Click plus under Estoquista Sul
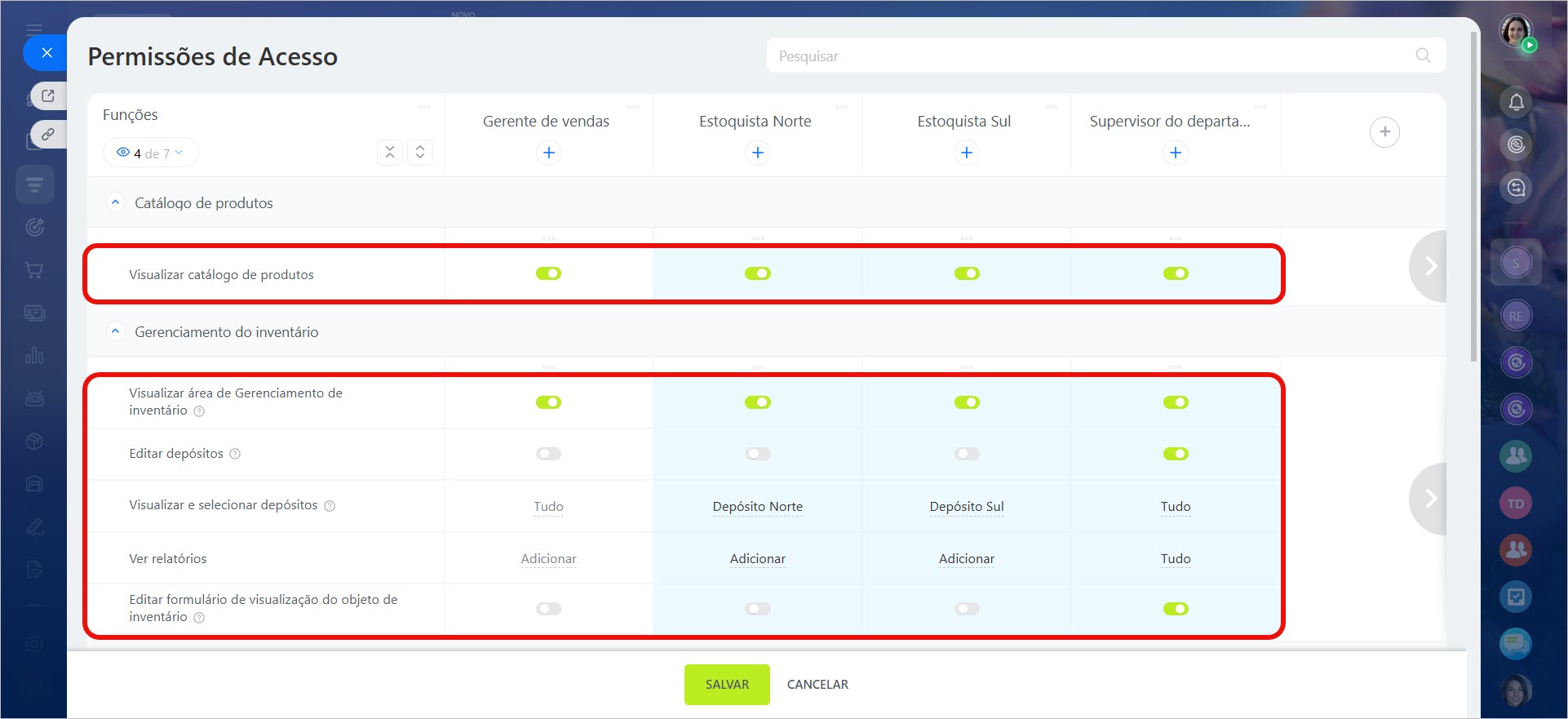This screenshot has height=719, width=1568. coord(967,153)
